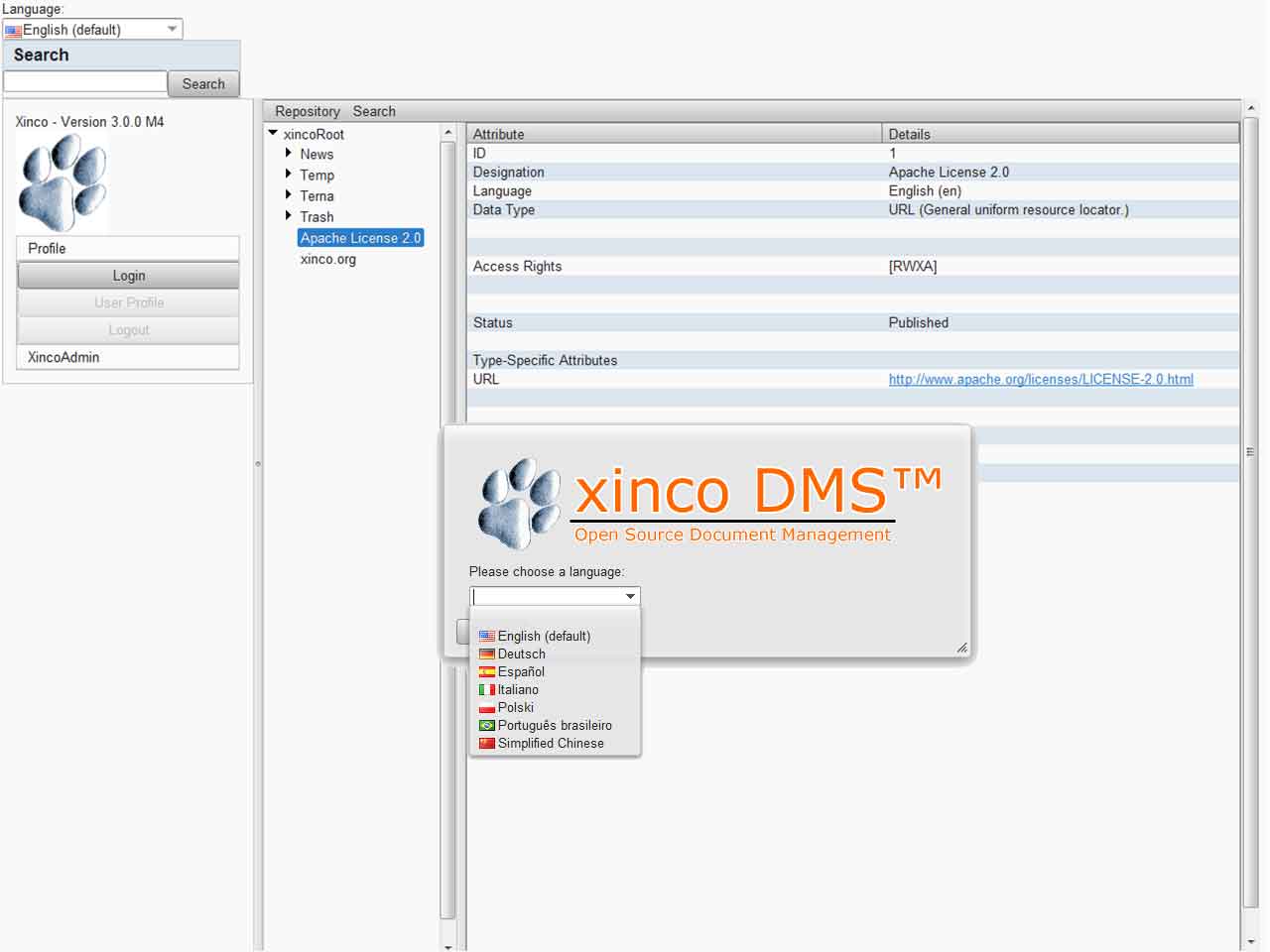Click the Attribute column header
Image resolution: width=1270 pixels, height=952 pixels.
675,134
